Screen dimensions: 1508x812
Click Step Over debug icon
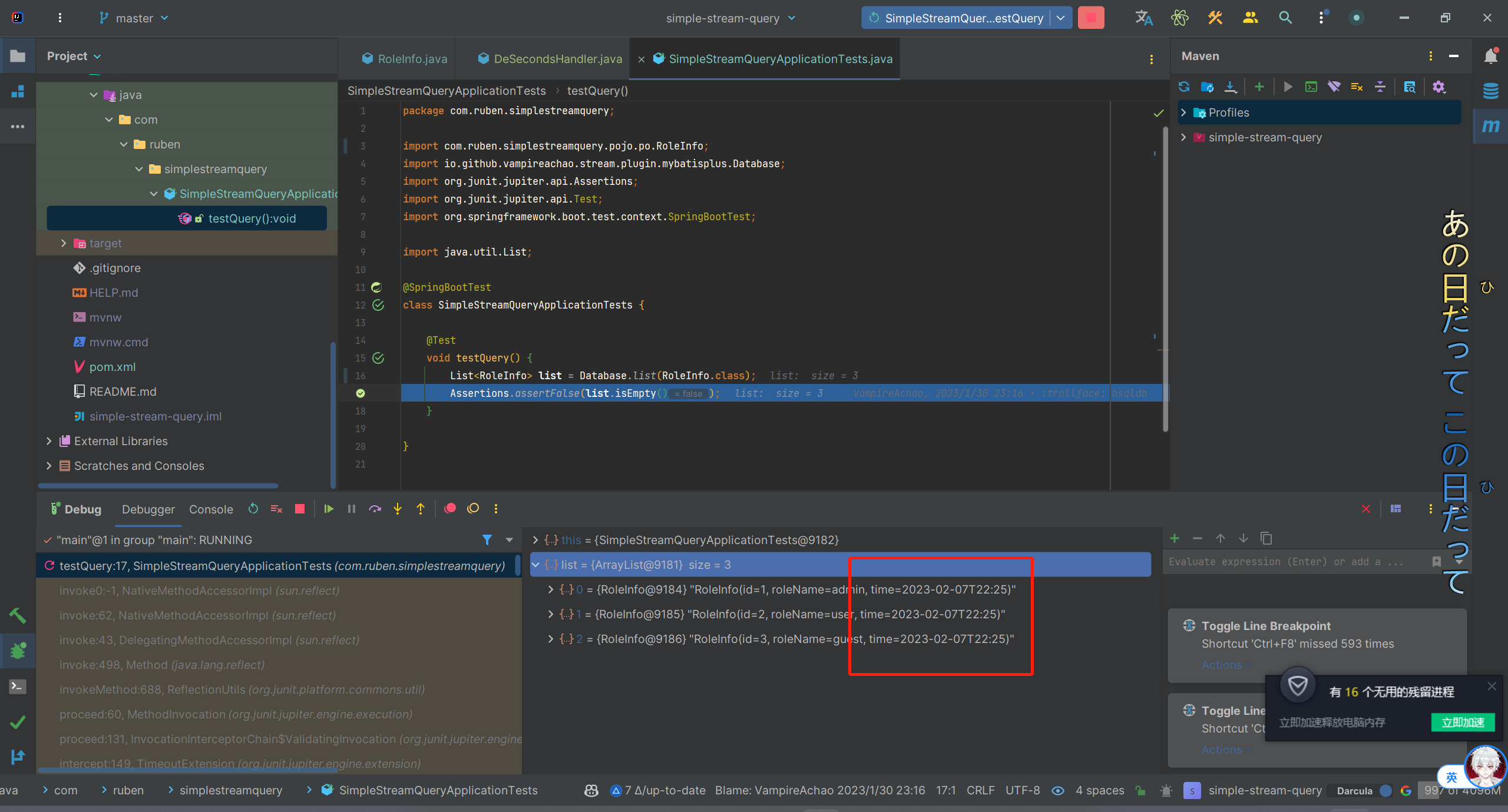(x=375, y=509)
